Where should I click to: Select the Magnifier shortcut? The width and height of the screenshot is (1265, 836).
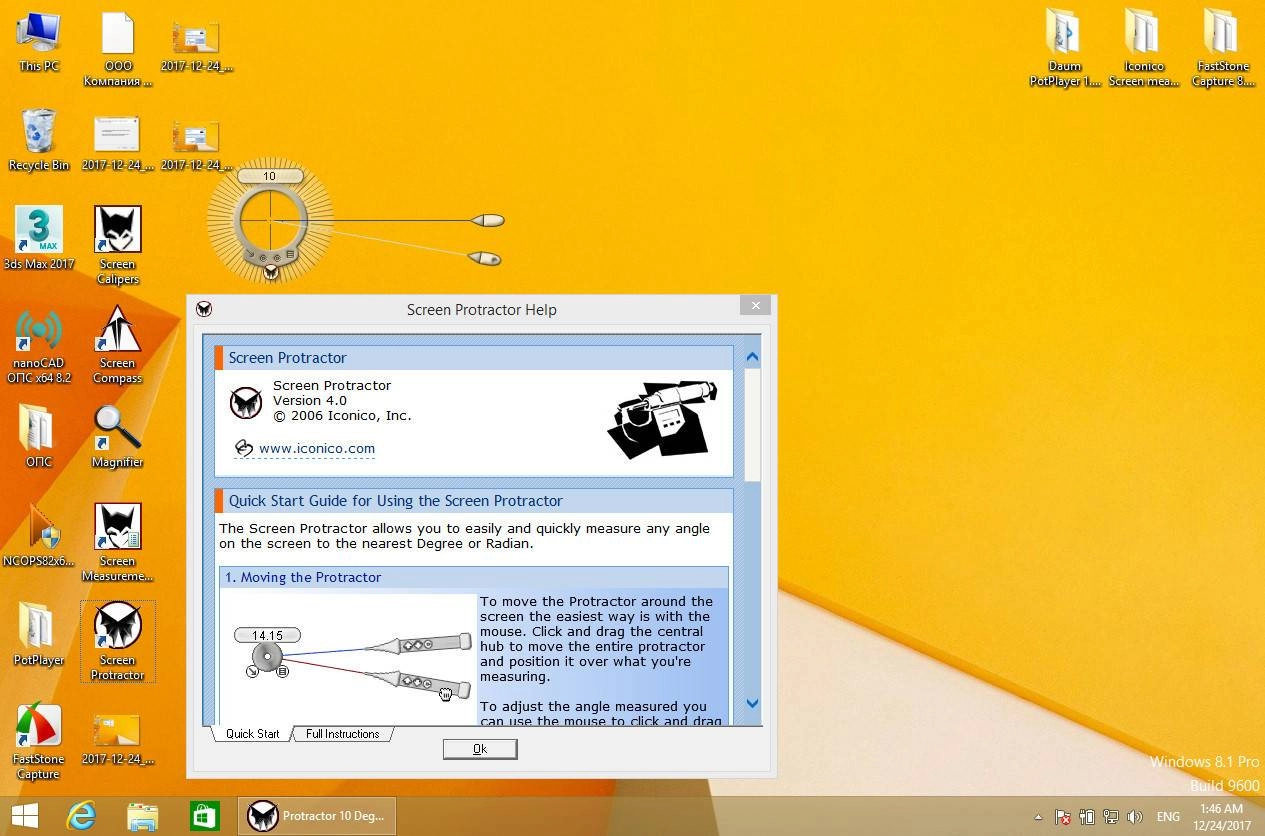(x=118, y=436)
